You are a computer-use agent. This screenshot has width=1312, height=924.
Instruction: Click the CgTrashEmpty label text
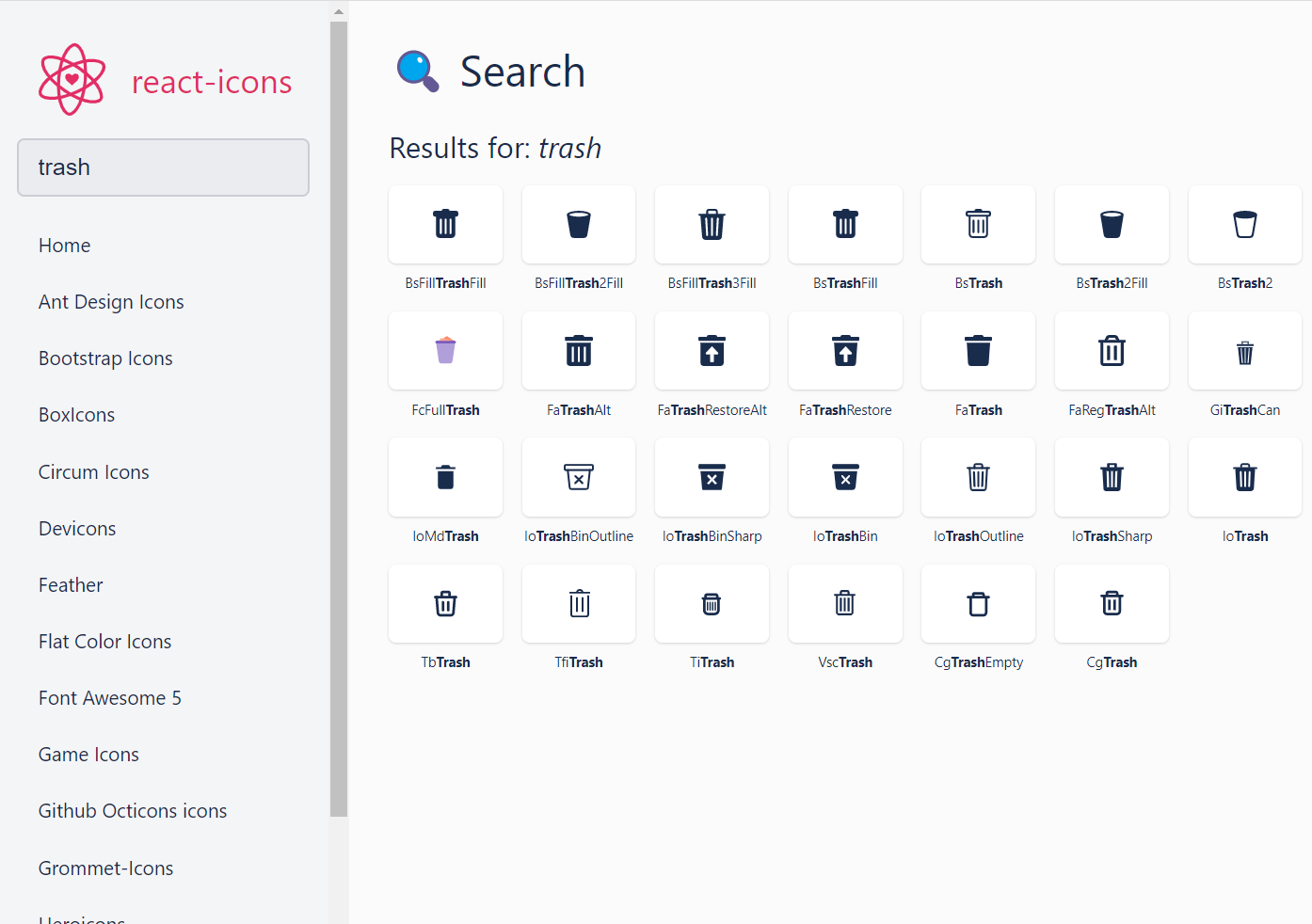(979, 662)
